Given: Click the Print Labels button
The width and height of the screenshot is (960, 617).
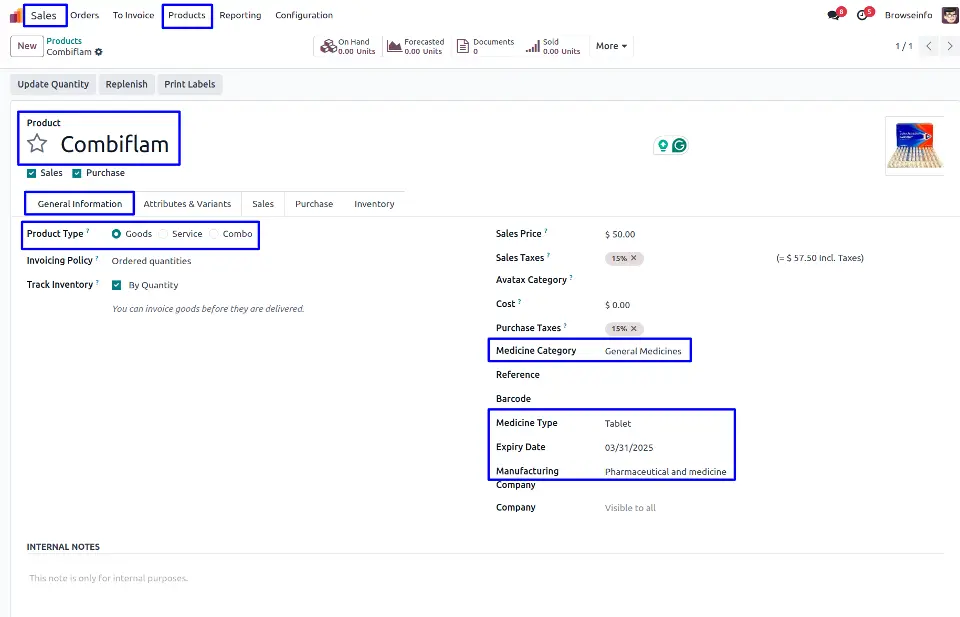Looking at the screenshot, I should click(190, 84).
